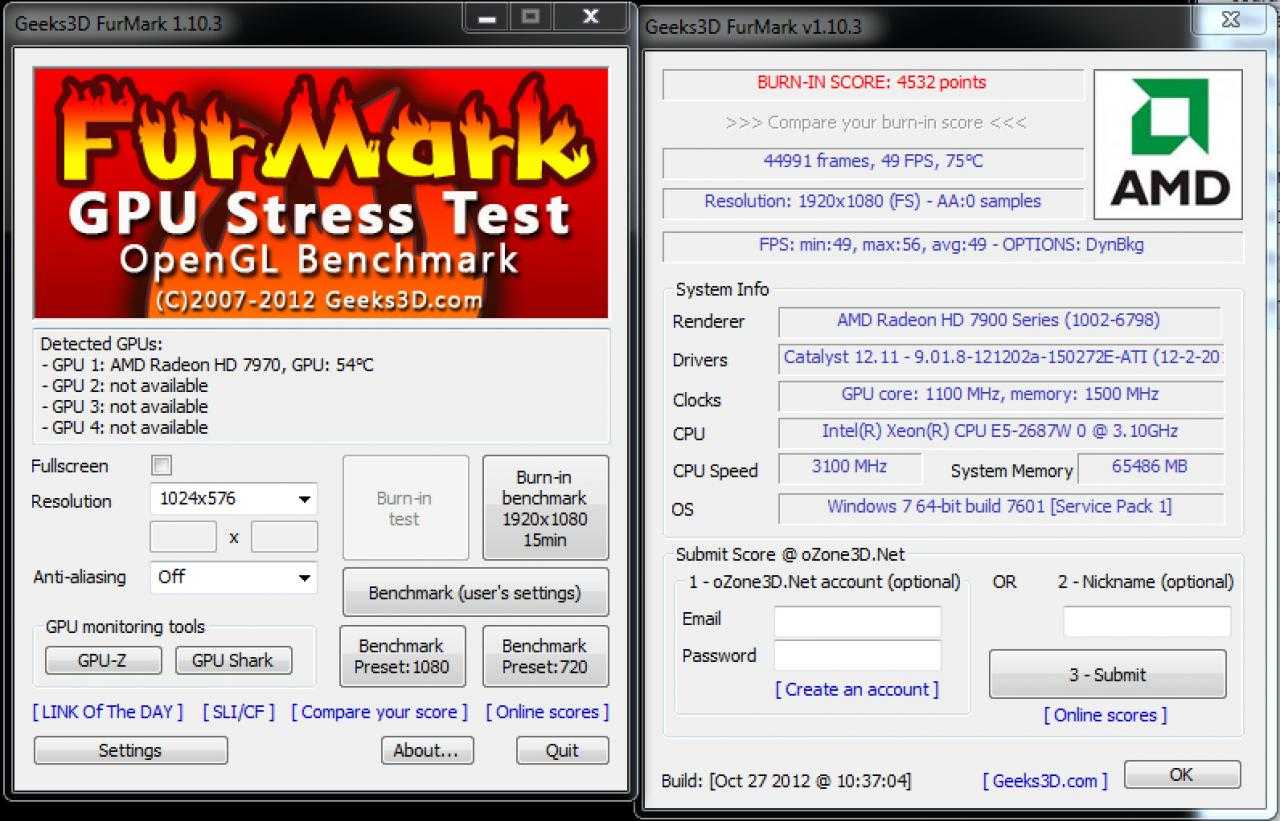Screen dimensions: 1280x821
Task: Click the Create an account link
Action: tap(857, 689)
